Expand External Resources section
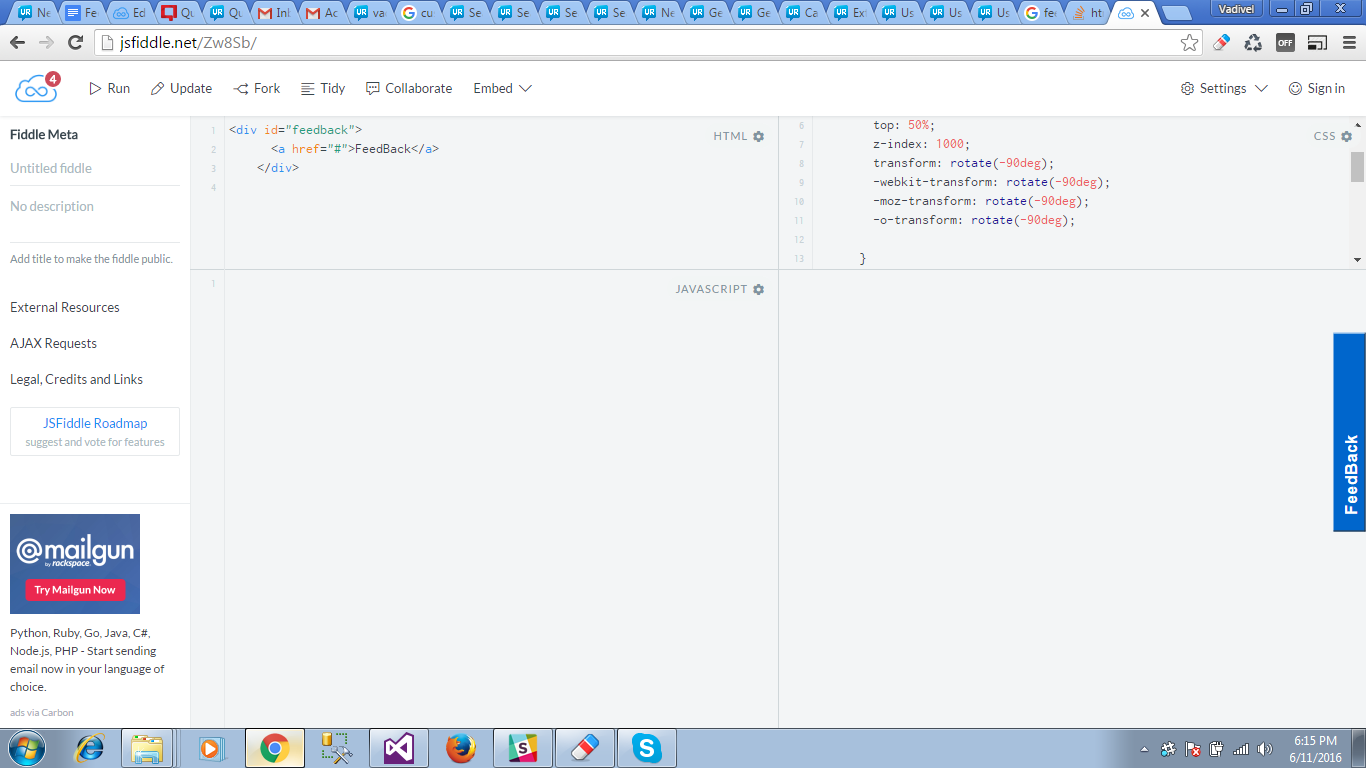 [65, 307]
